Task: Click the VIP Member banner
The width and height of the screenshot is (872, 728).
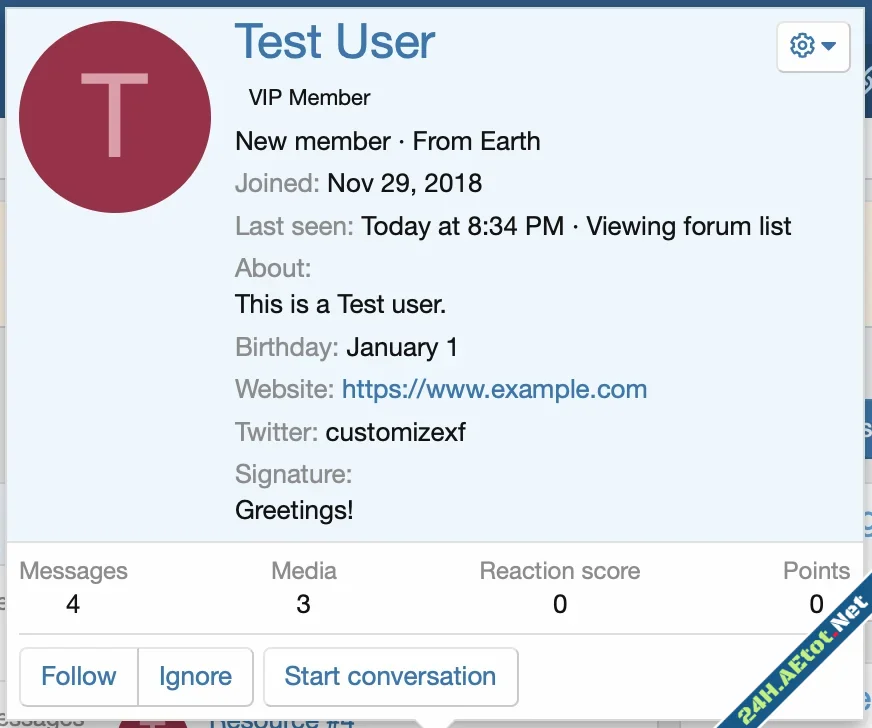Action: [x=308, y=97]
